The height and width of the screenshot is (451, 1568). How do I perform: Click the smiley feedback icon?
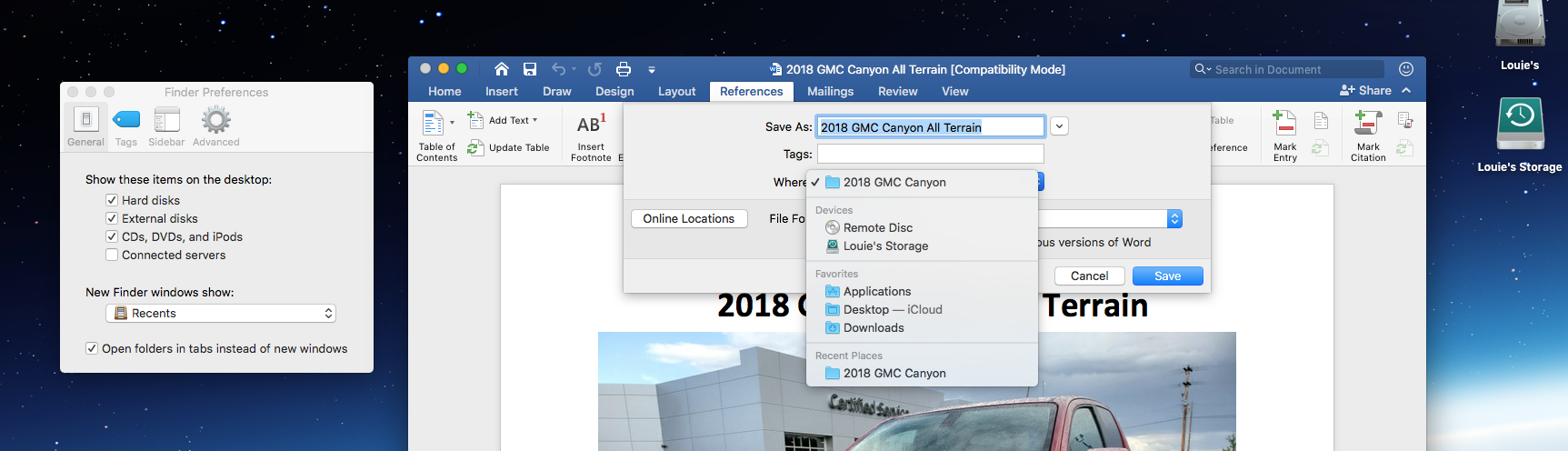[x=1406, y=69]
